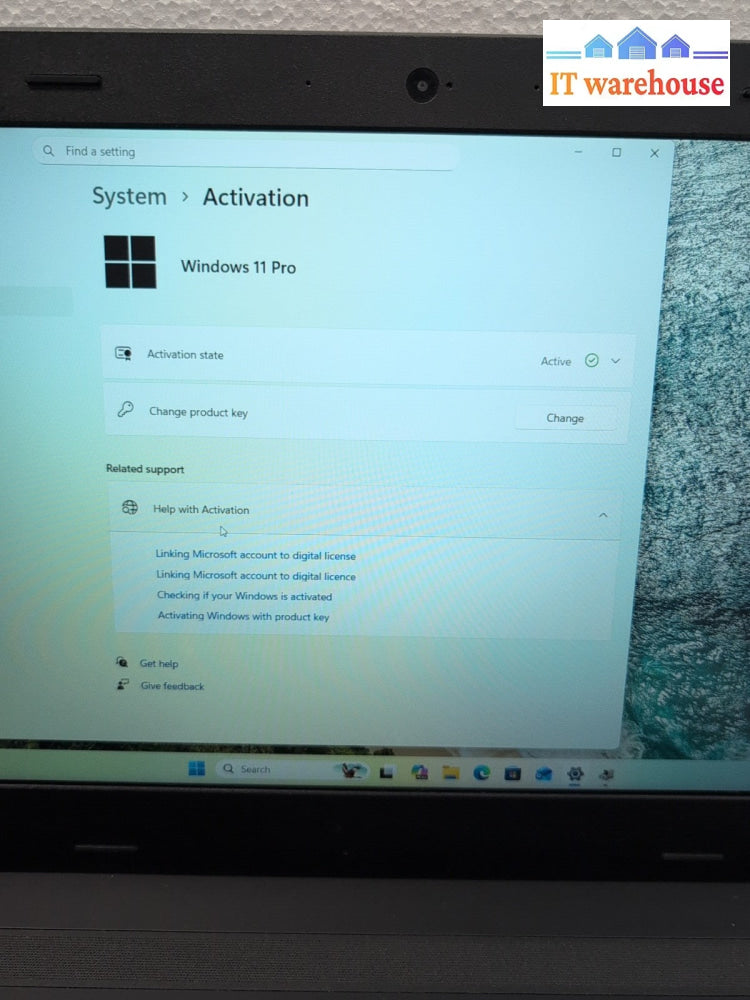Click the Get help link
The image size is (750, 1000).
[159, 664]
